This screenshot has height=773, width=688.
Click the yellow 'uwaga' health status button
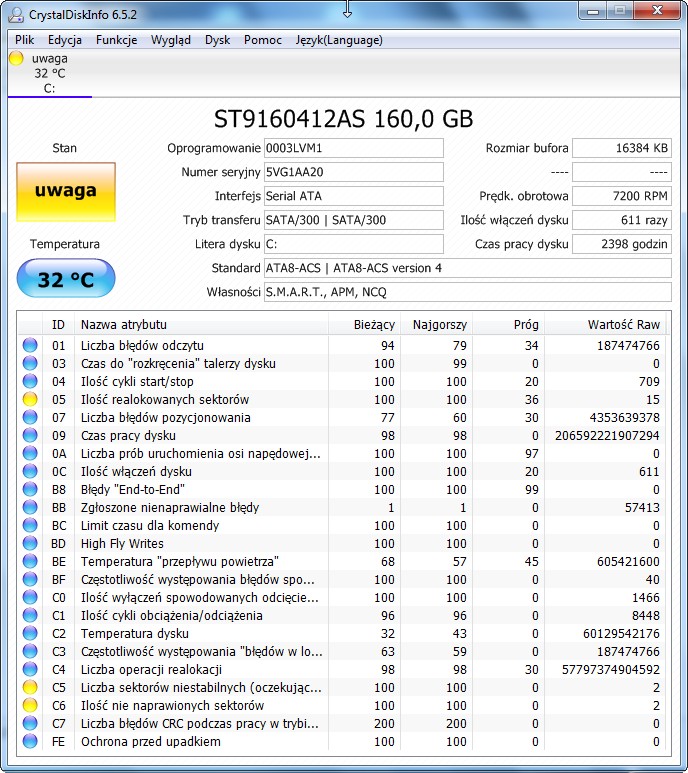(x=66, y=192)
